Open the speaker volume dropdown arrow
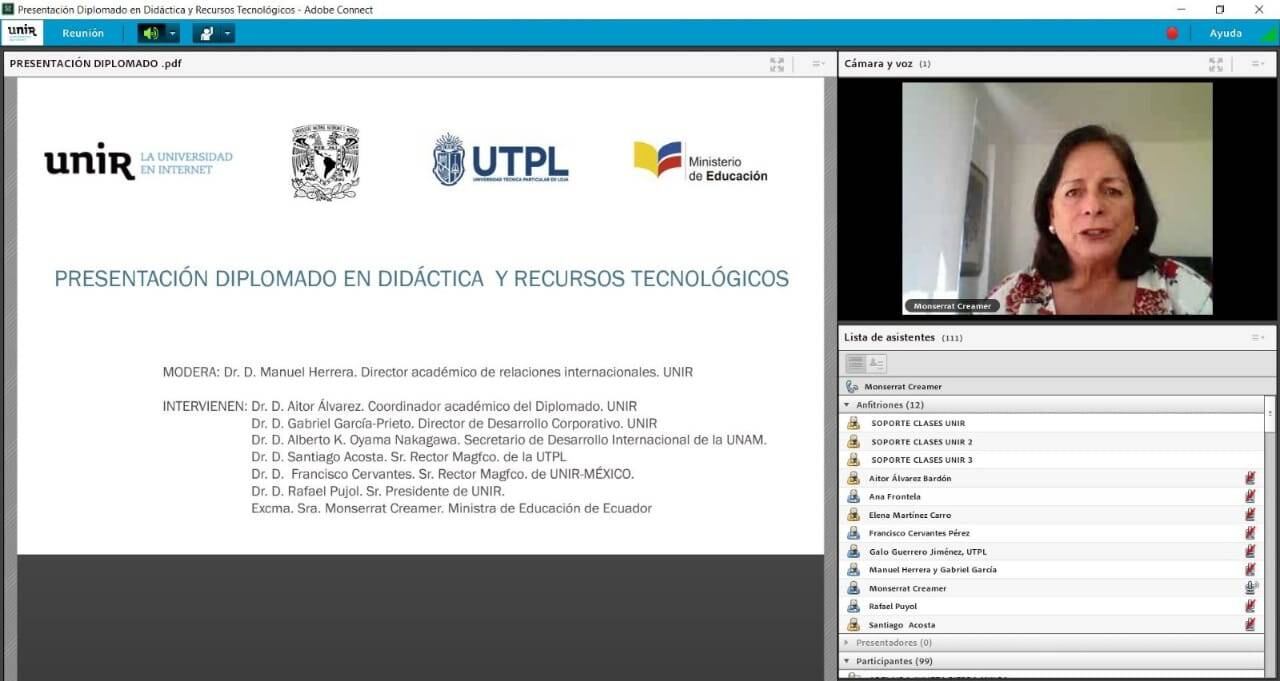The image size is (1280, 681). [x=173, y=33]
